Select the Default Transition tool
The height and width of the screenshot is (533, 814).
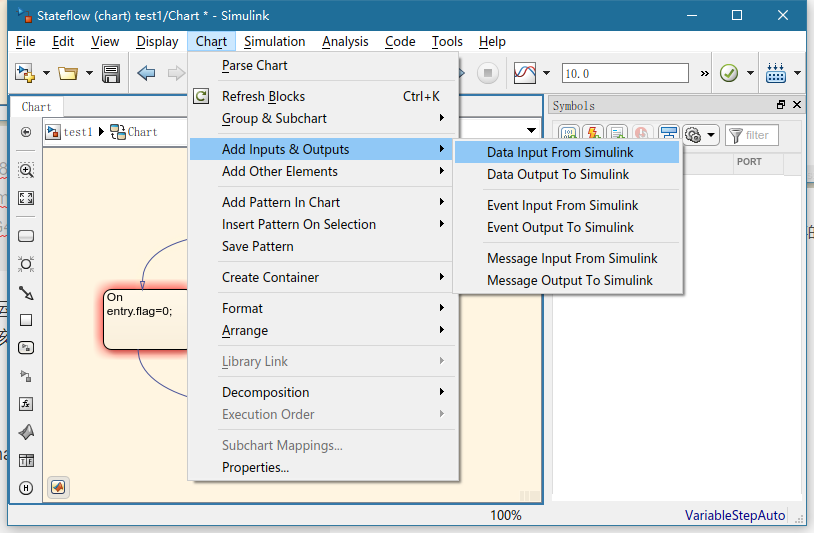(26, 293)
